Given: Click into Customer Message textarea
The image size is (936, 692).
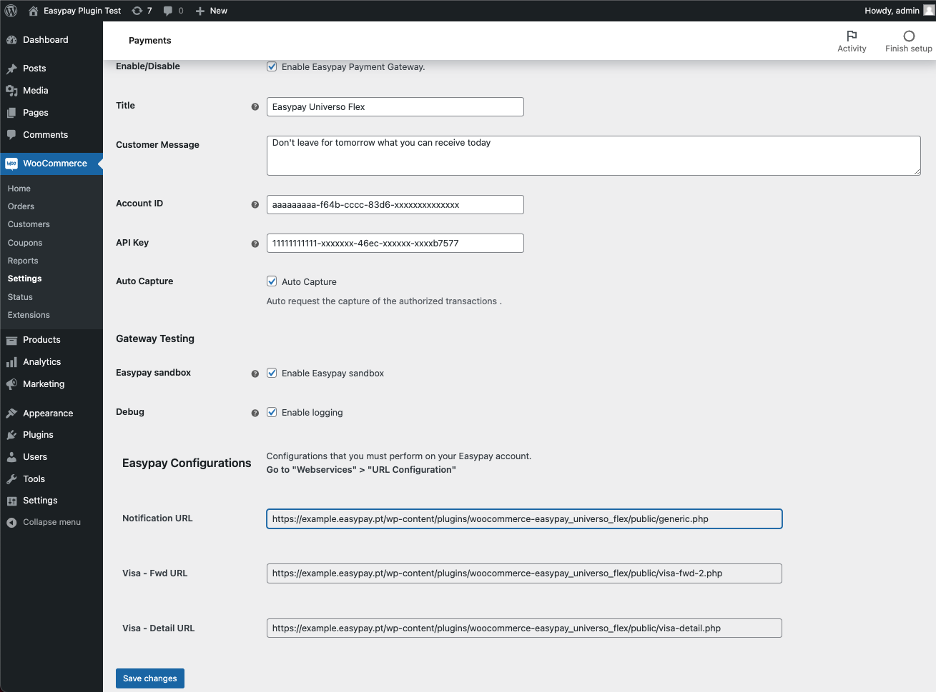Looking at the screenshot, I should tap(593, 156).
